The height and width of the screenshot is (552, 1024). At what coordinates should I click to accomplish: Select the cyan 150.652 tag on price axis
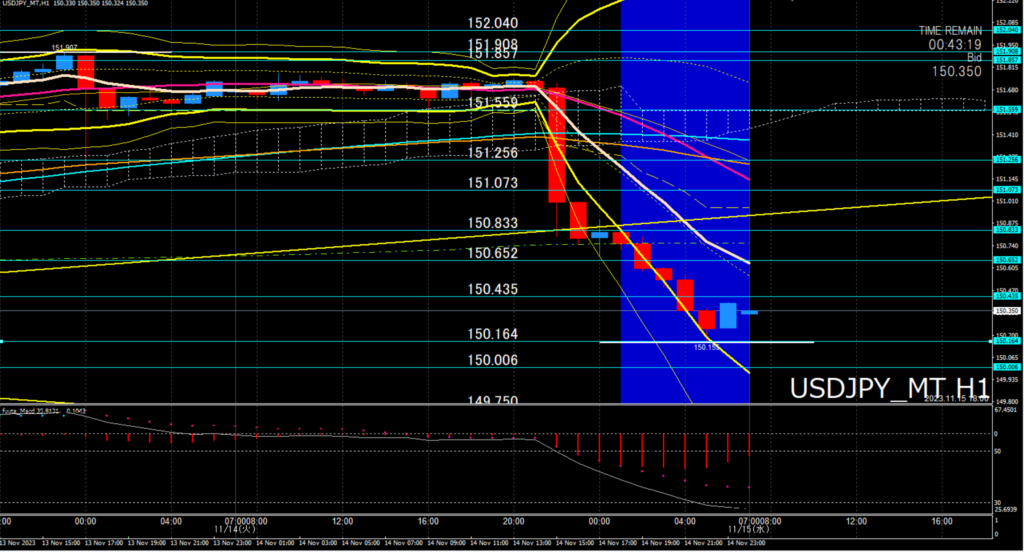pos(1006,260)
